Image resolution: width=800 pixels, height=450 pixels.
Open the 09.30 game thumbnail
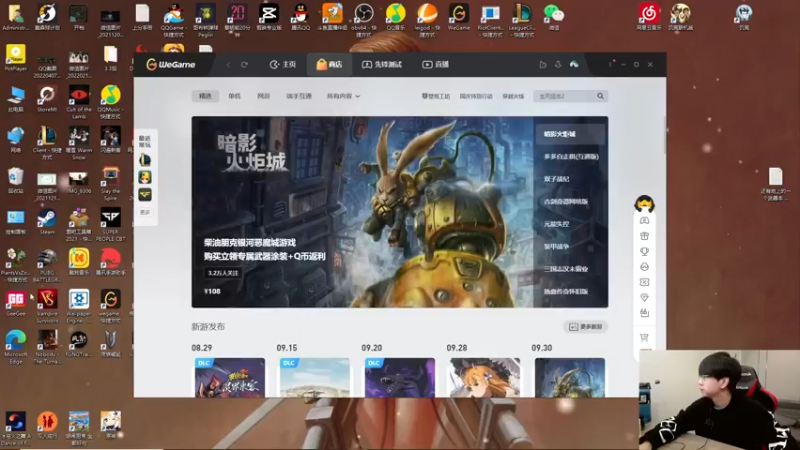point(570,378)
